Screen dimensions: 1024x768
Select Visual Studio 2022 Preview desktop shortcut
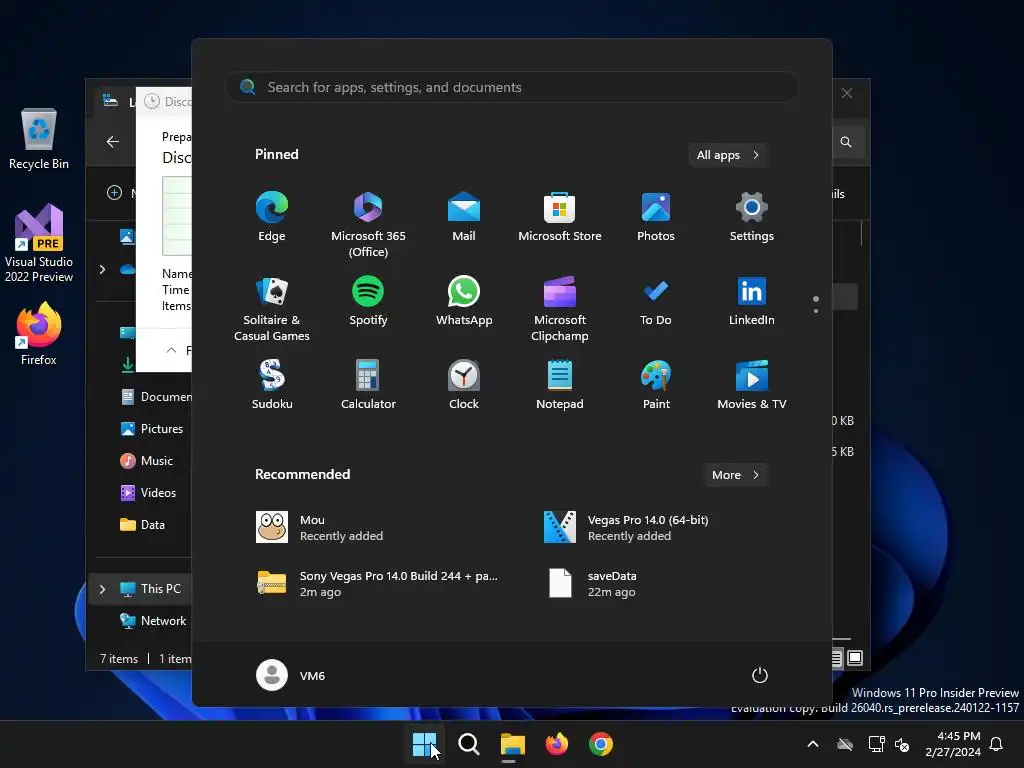pyautogui.click(x=39, y=244)
